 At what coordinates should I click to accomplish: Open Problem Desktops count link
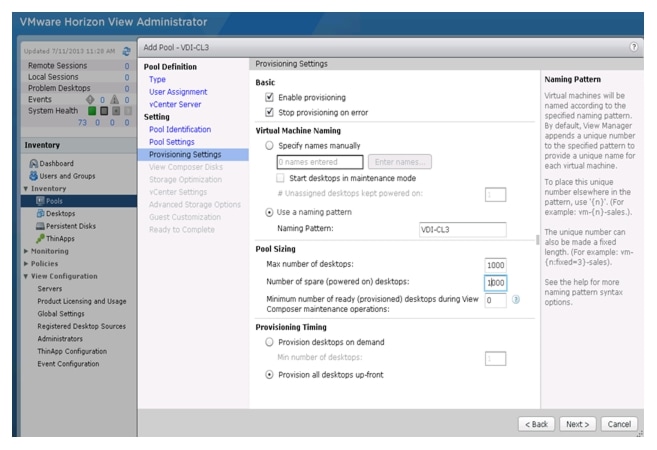tap(127, 88)
